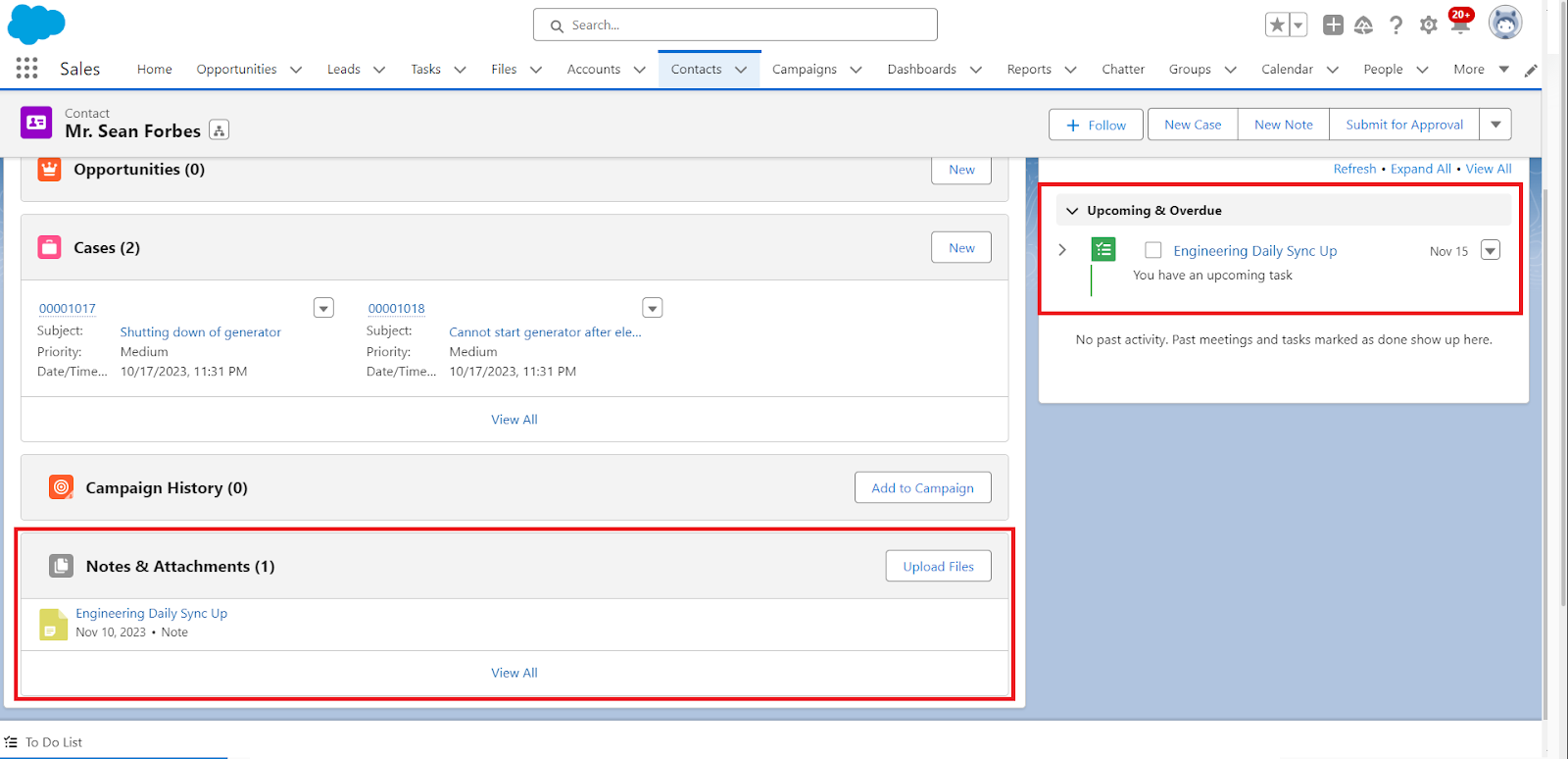
Task: Open the Help question mark icon
Action: click(x=1396, y=25)
